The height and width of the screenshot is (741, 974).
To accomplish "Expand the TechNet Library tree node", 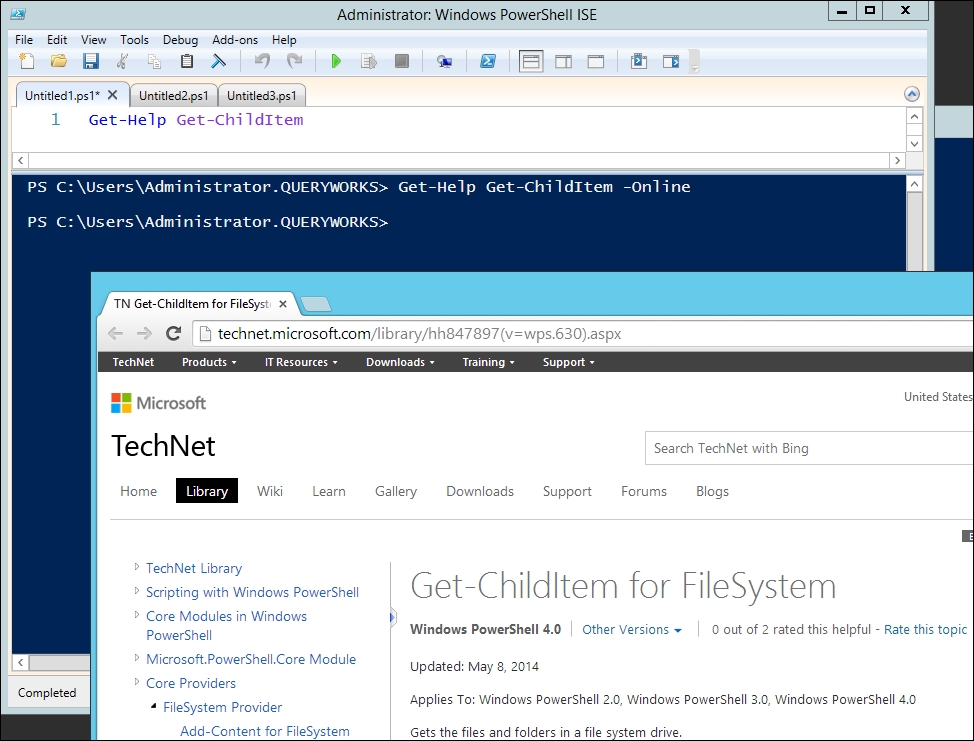I will [137, 566].
